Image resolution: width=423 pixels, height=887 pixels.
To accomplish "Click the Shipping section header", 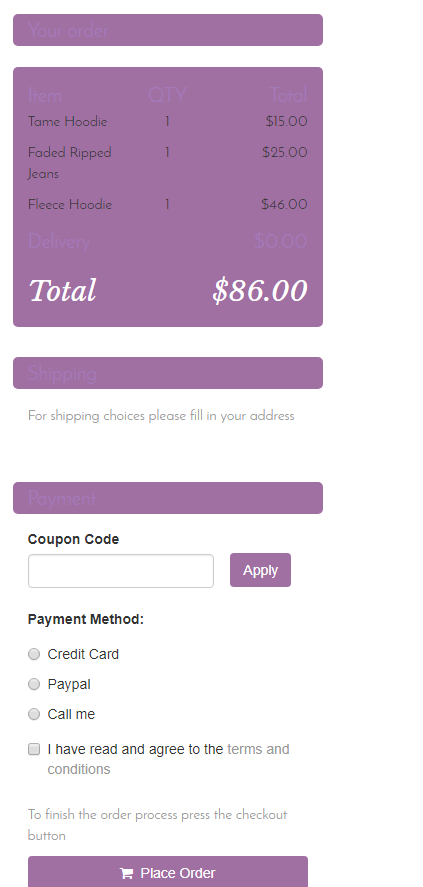I will (168, 373).
